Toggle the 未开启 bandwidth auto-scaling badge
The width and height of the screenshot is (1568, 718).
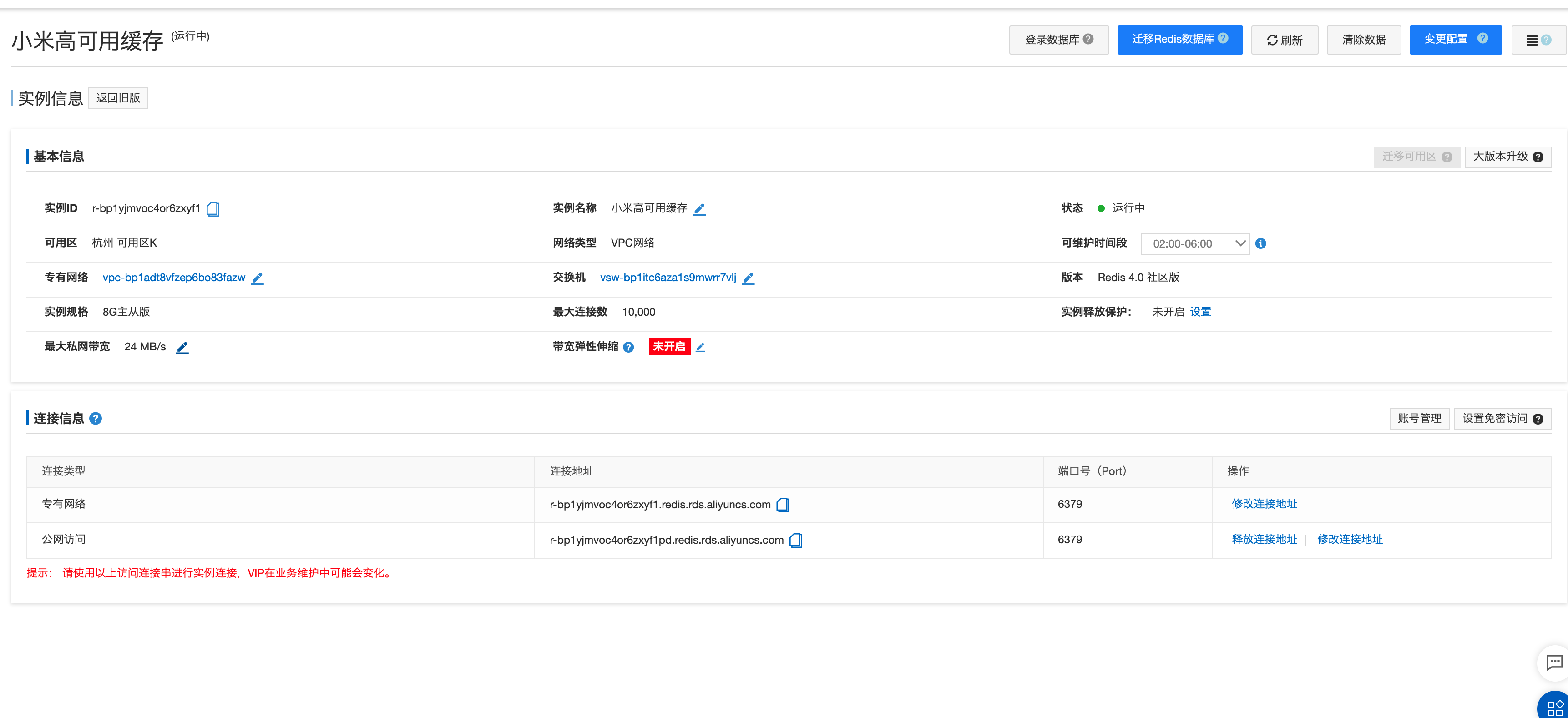pyautogui.click(x=669, y=346)
